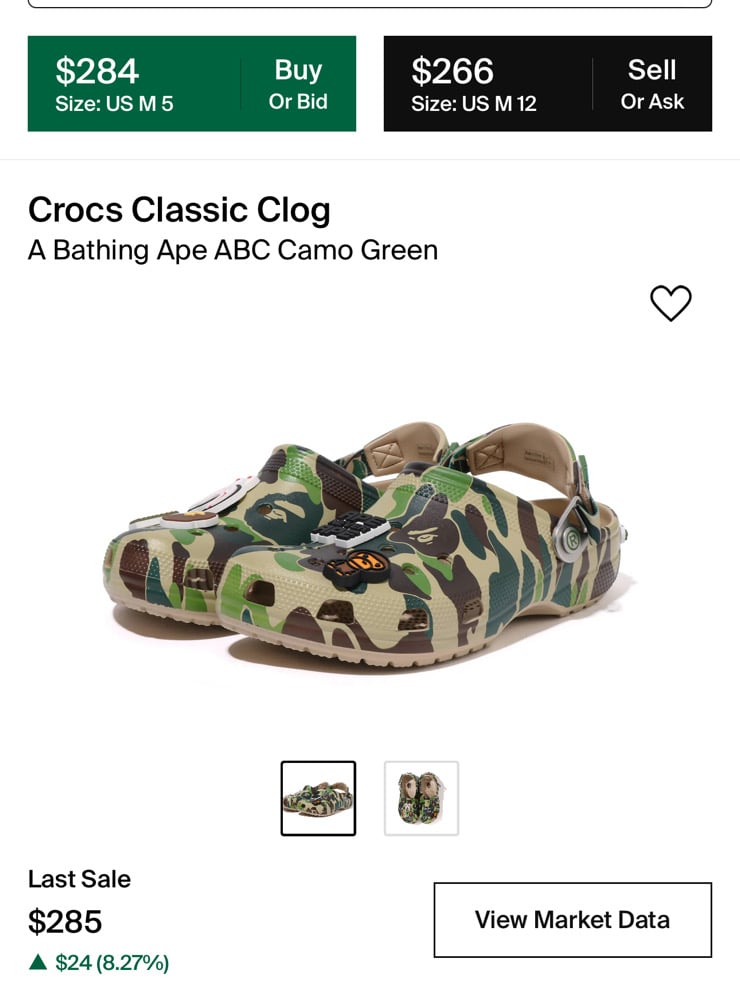Open View Market Data

click(573, 920)
